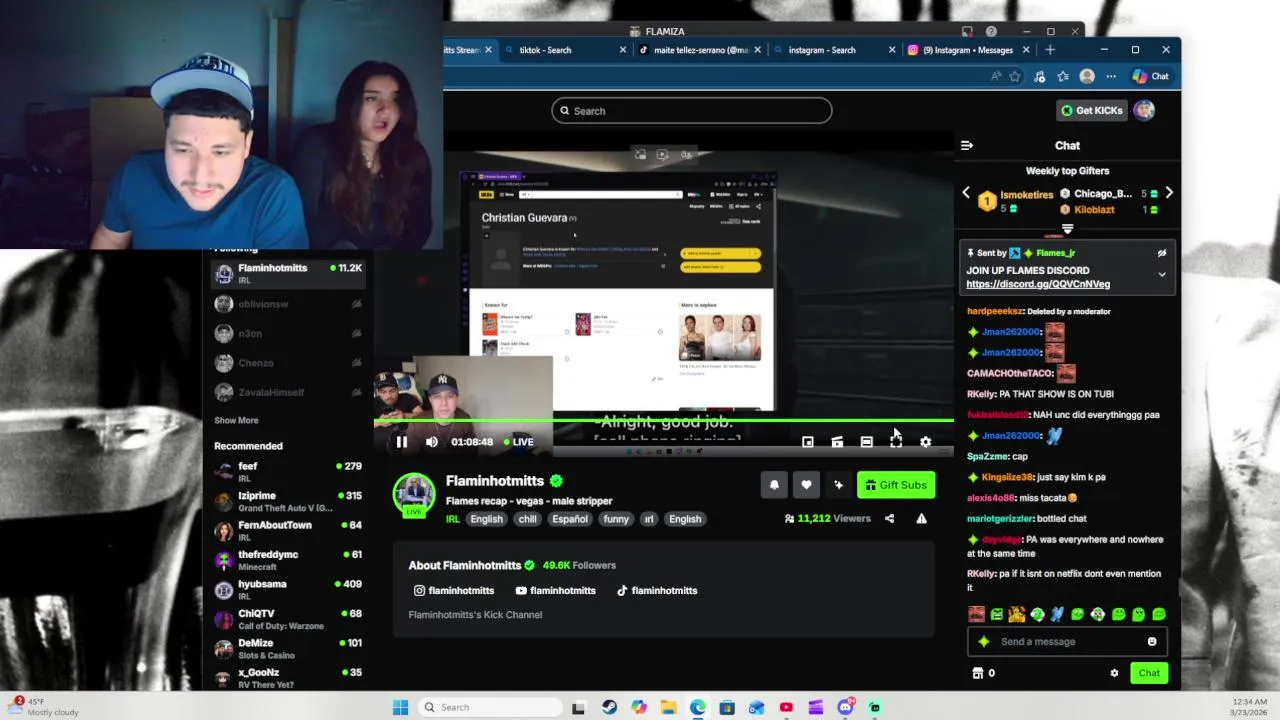This screenshot has height=720, width=1280.
Task: Toggle offline indicator next to oblivionsw
Action: tap(357, 304)
